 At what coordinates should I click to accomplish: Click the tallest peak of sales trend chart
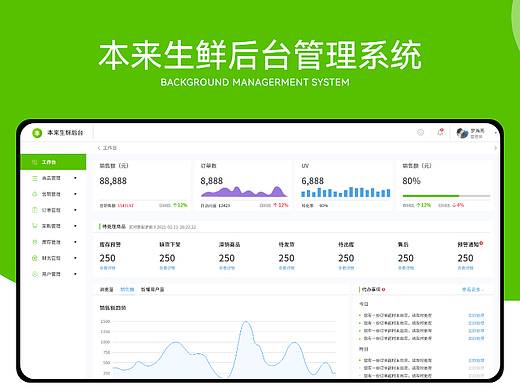click(246, 322)
